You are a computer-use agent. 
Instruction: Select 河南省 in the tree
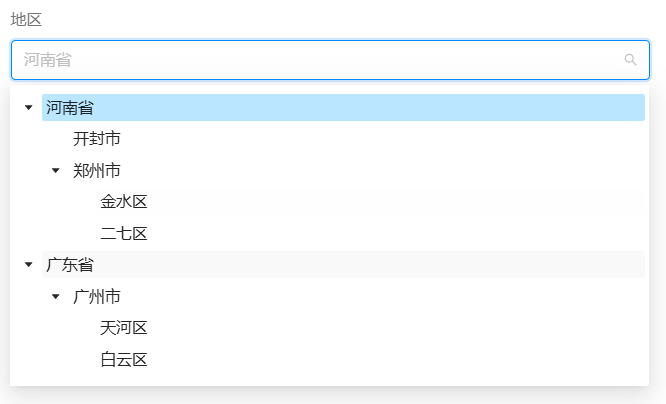tap(70, 107)
